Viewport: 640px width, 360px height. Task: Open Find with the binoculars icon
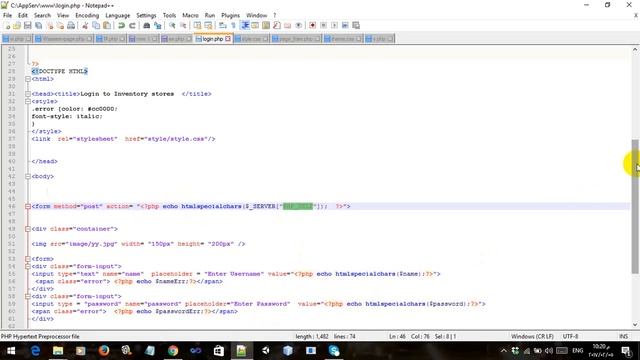[147, 25]
